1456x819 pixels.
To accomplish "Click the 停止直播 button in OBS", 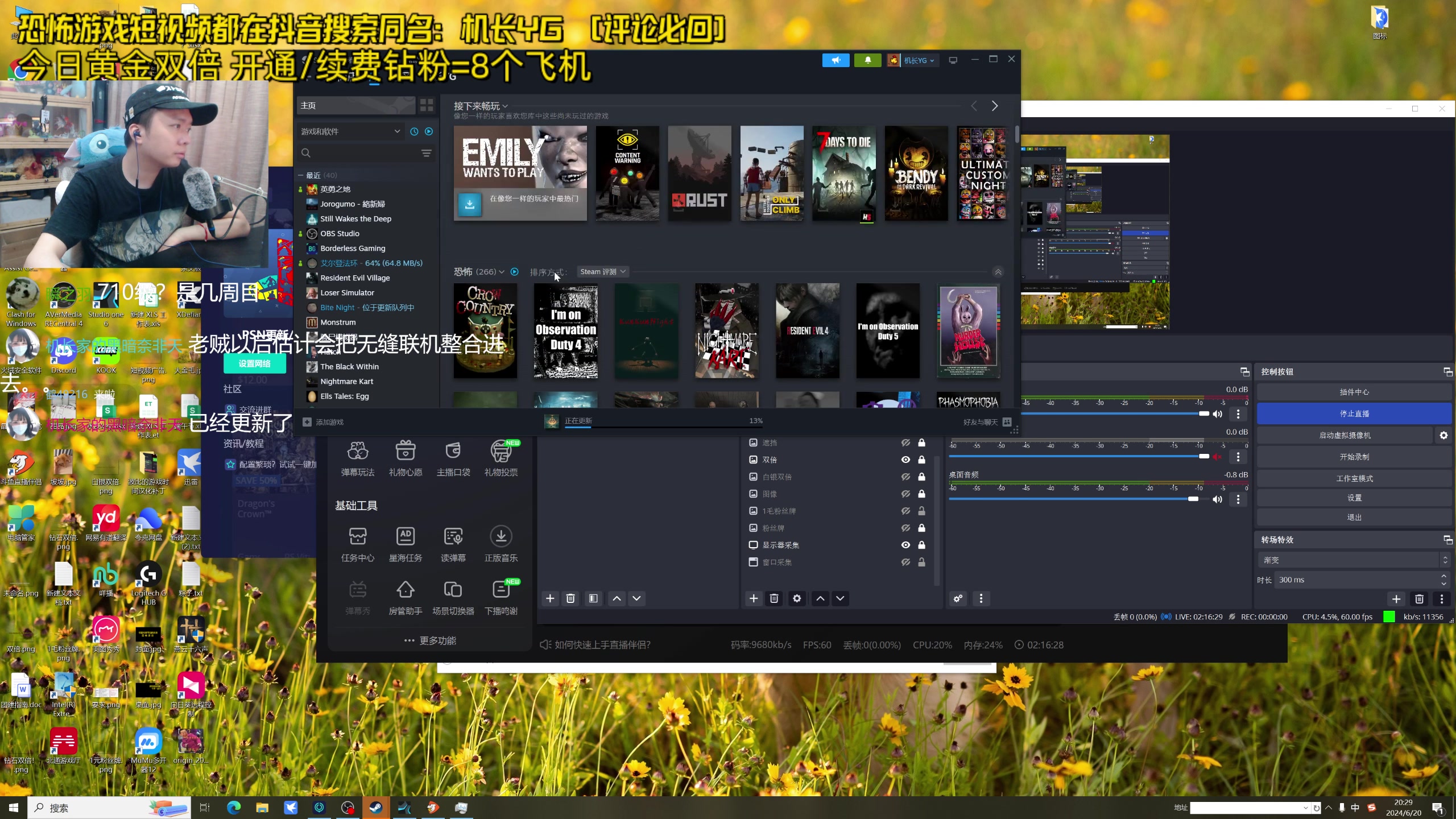I will [x=1354, y=413].
